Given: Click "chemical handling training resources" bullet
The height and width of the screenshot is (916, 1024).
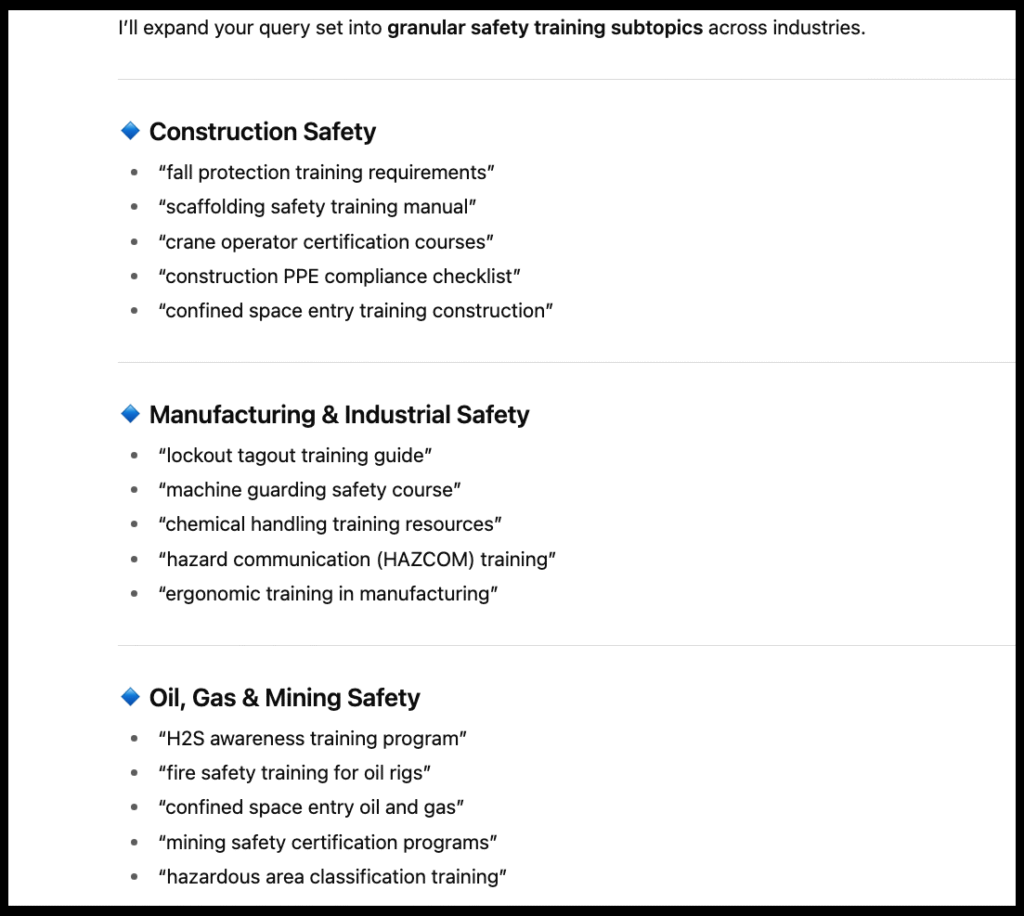Looking at the screenshot, I should click(x=330, y=525).
